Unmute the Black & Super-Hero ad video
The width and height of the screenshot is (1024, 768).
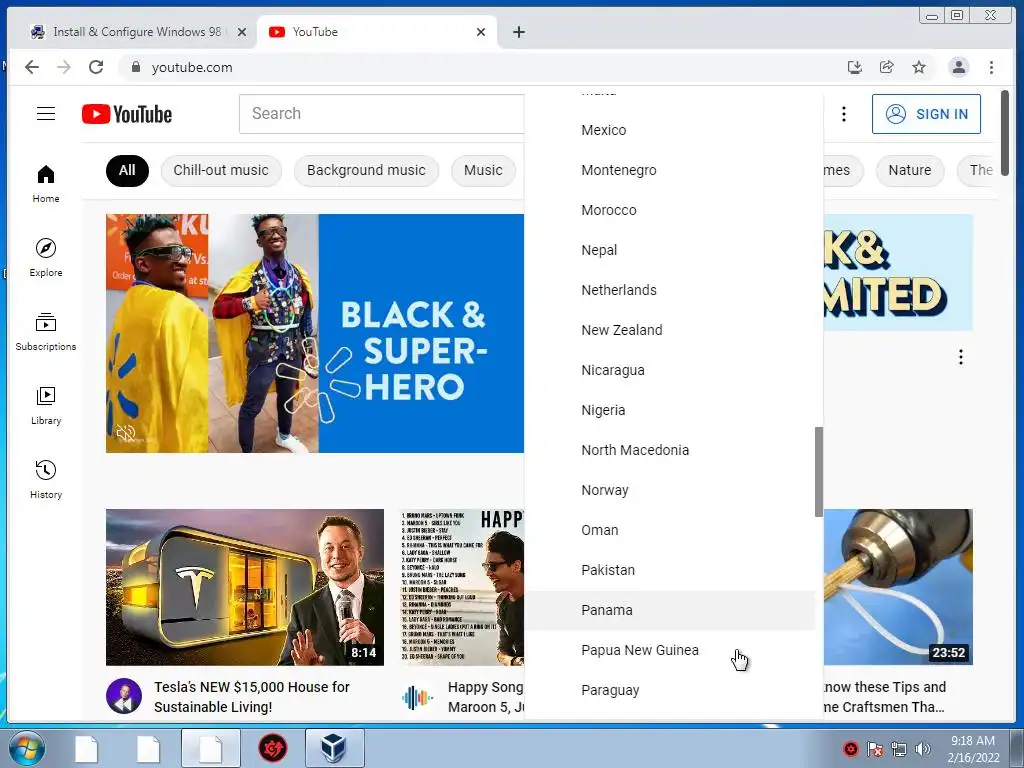[125, 433]
